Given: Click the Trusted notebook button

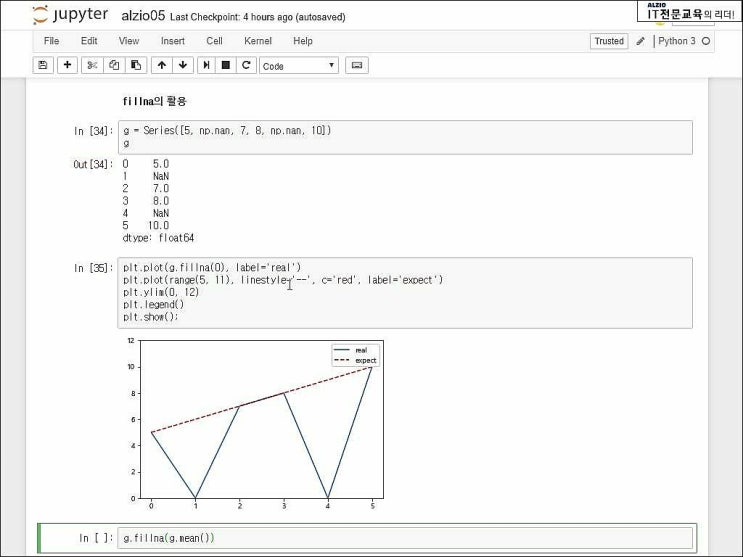Looking at the screenshot, I should point(609,41).
